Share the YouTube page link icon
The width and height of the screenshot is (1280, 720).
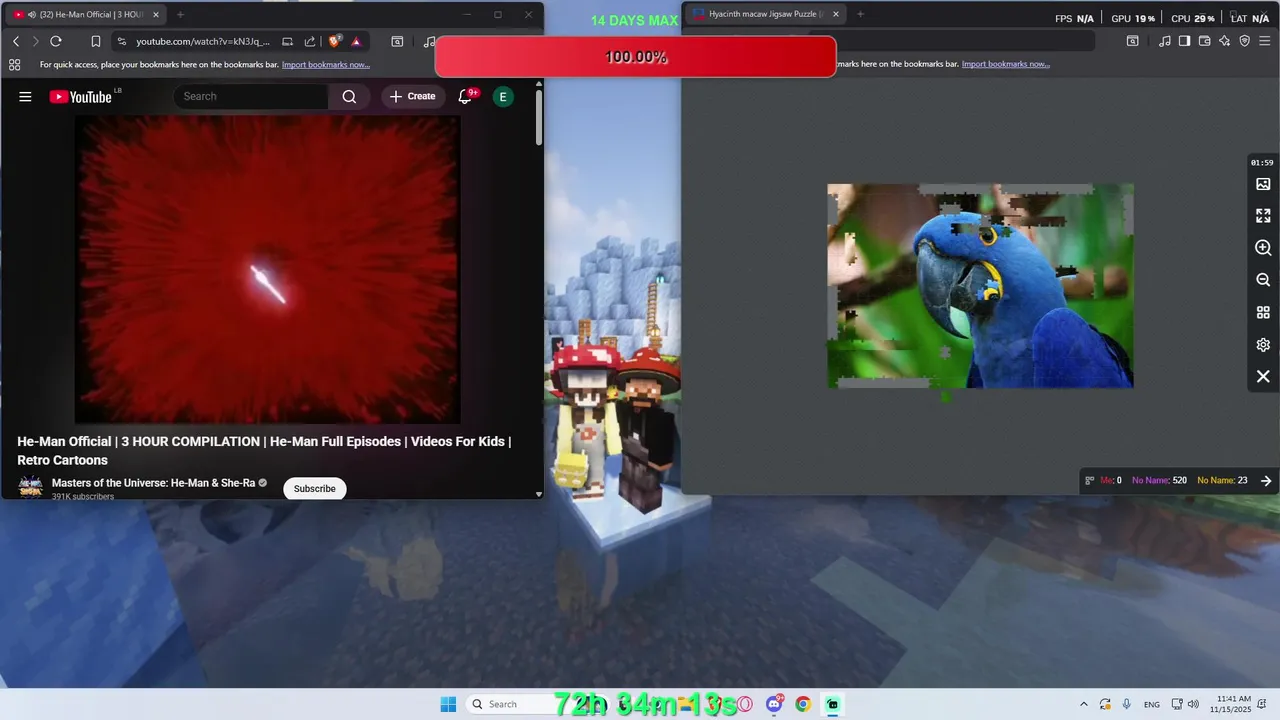click(310, 41)
